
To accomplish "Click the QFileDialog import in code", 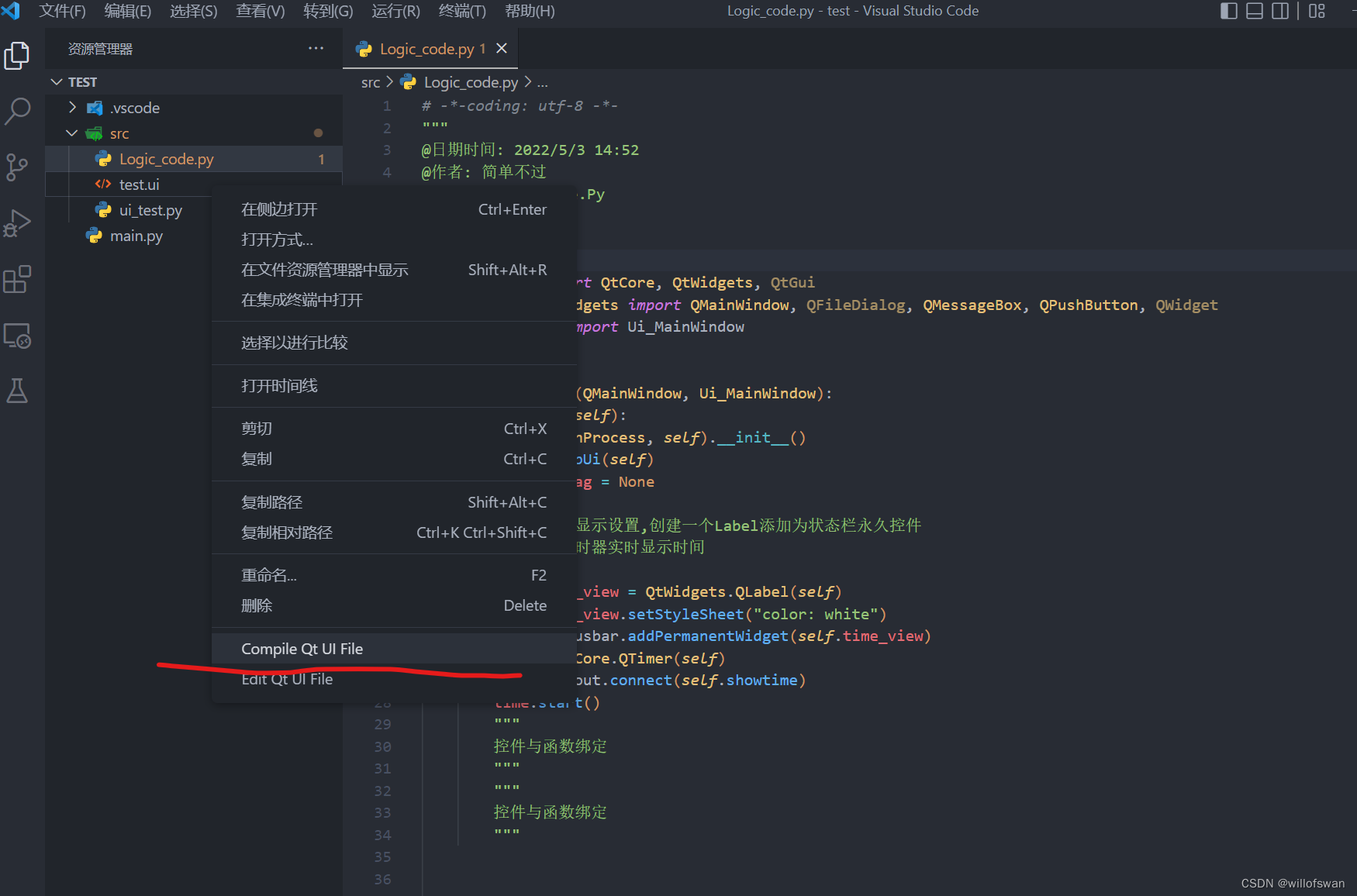I will pos(855,305).
